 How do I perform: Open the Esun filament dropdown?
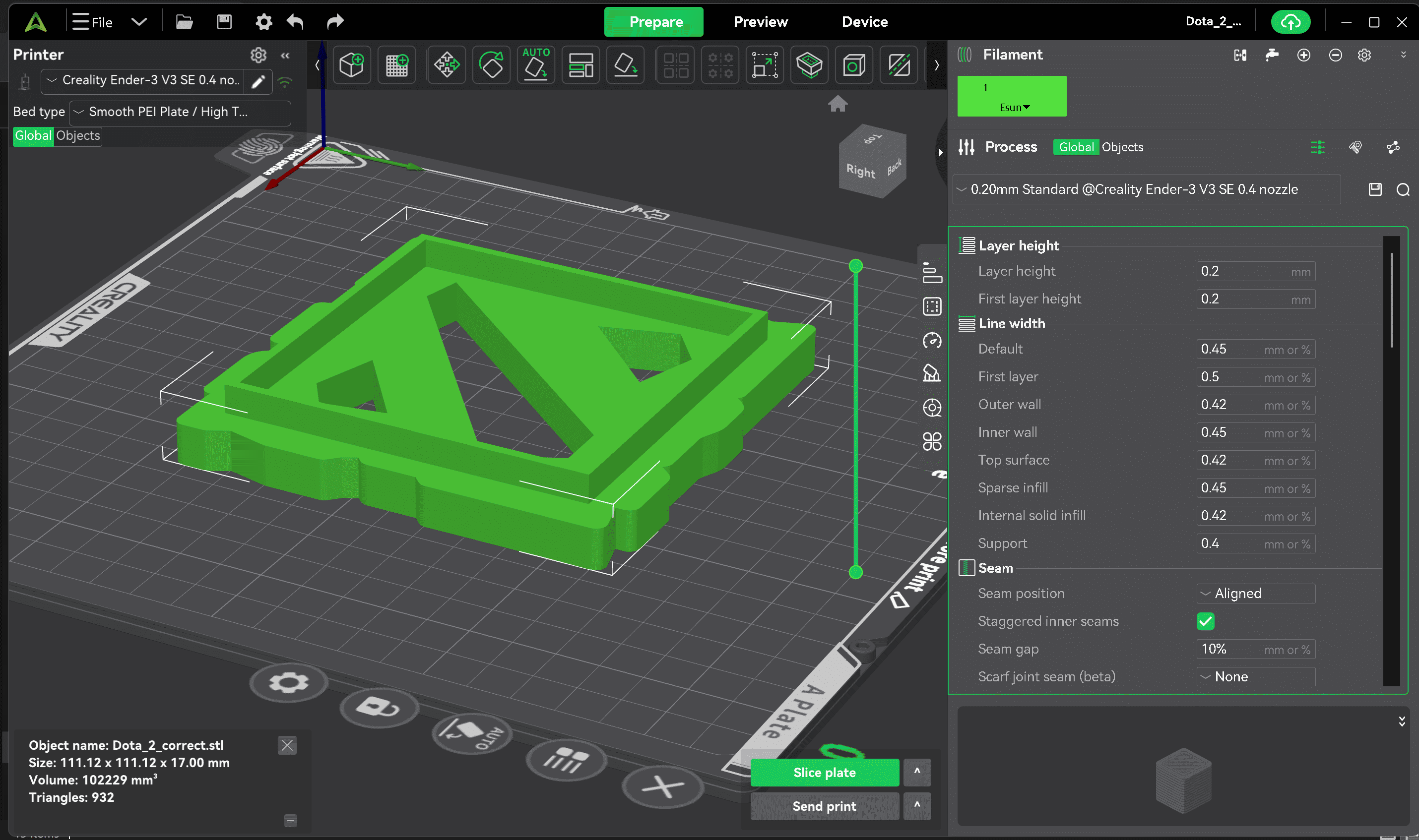pos(1014,107)
